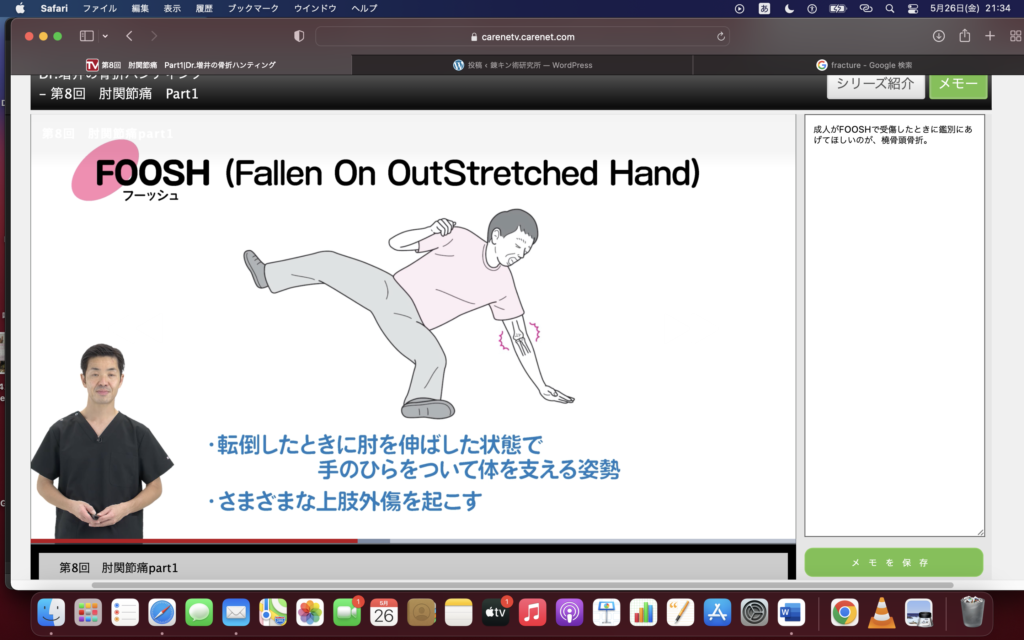
Task: Open a new tab with plus icon
Action: (990, 36)
